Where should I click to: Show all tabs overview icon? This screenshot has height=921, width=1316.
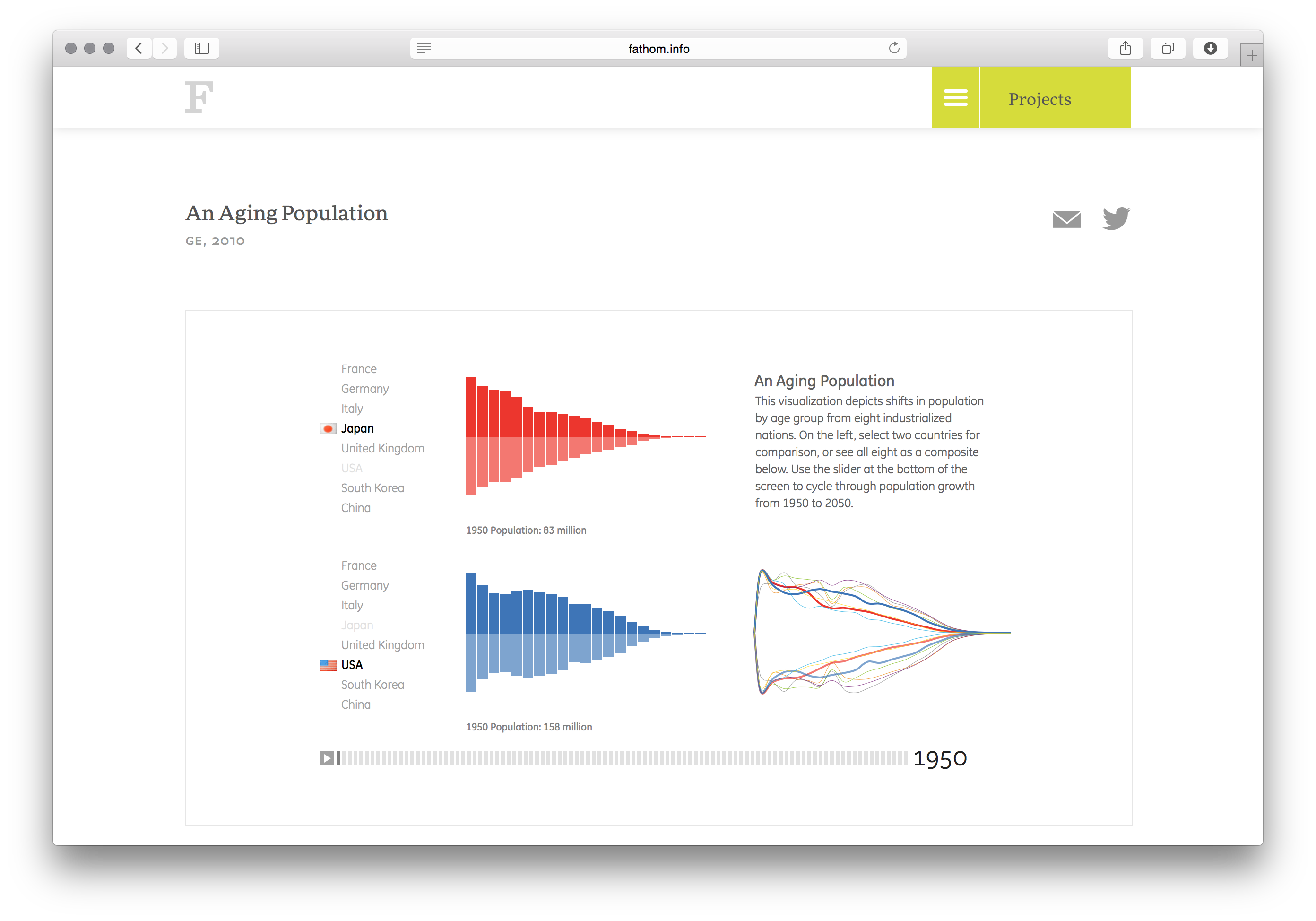1168,48
